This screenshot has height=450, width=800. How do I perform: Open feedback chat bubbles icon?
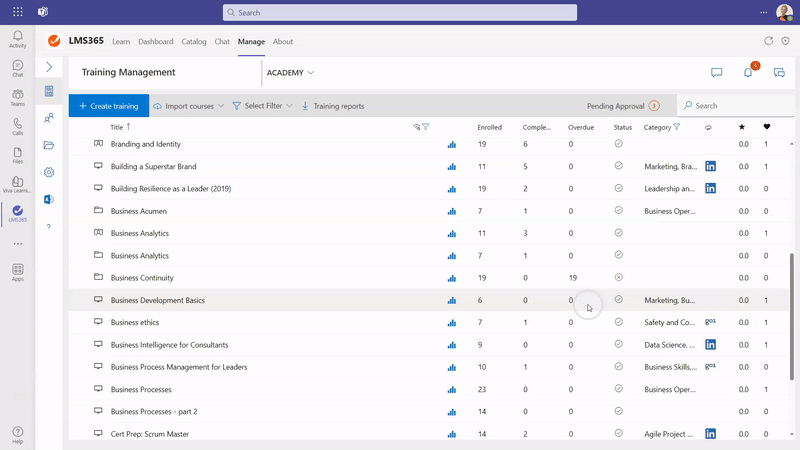[779, 72]
